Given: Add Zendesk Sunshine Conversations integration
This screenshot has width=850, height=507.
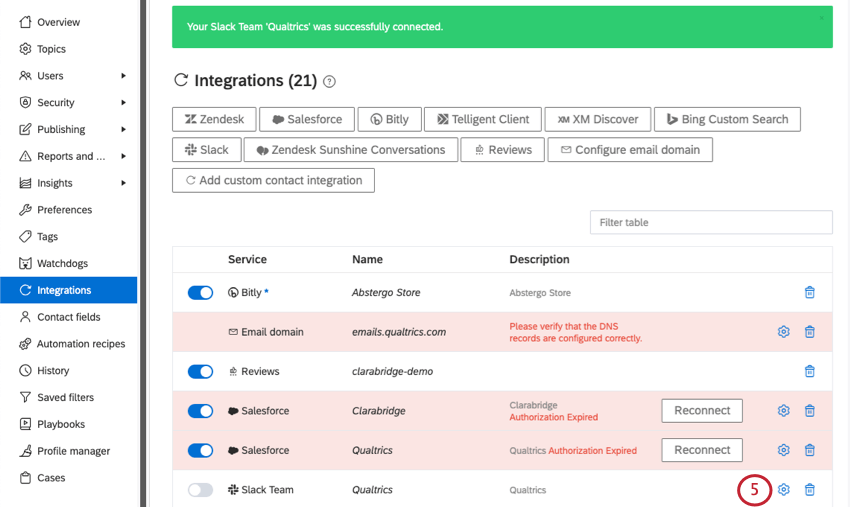Looking at the screenshot, I should 351,150.
